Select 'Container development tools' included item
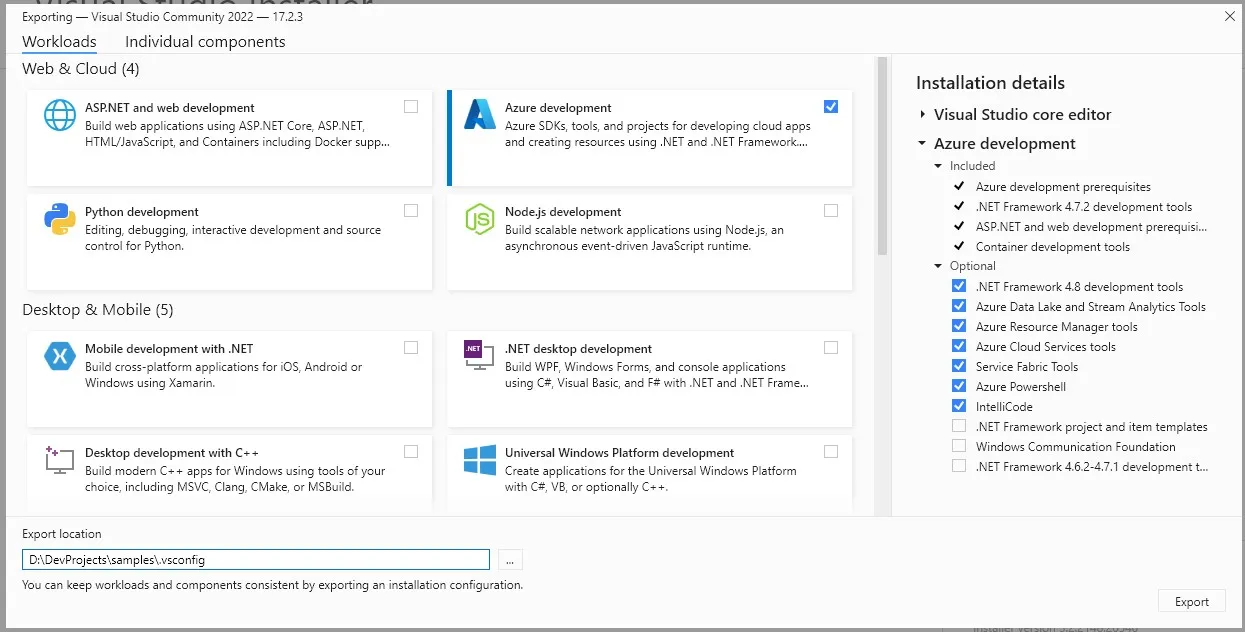The height and width of the screenshot is (632, 1245). tap(1053, 247)
